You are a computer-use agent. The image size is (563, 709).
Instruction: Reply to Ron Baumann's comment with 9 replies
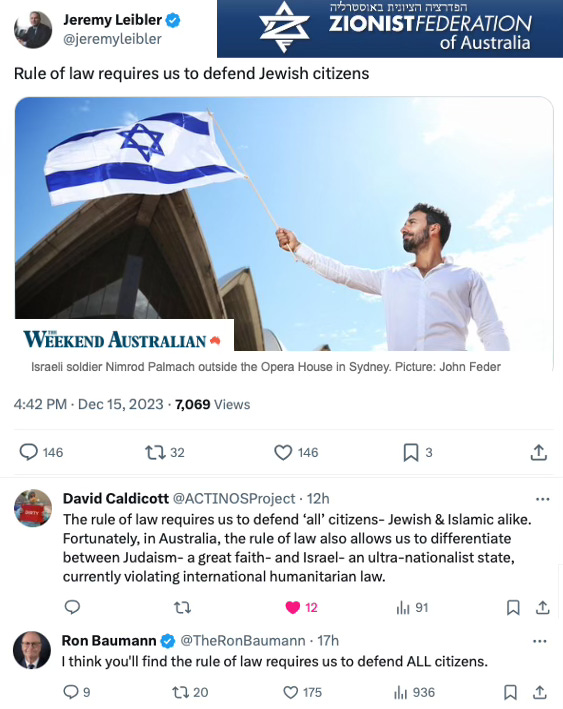click(x=71, y=692)
